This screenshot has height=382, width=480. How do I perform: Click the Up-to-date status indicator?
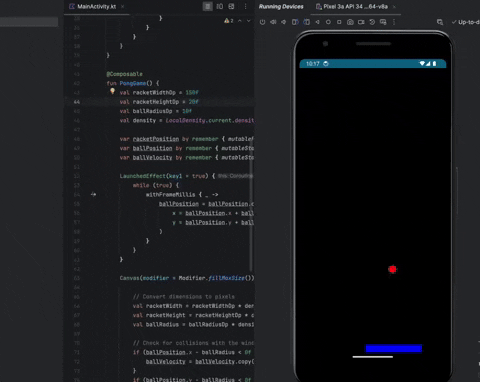(x=466, y=22)
